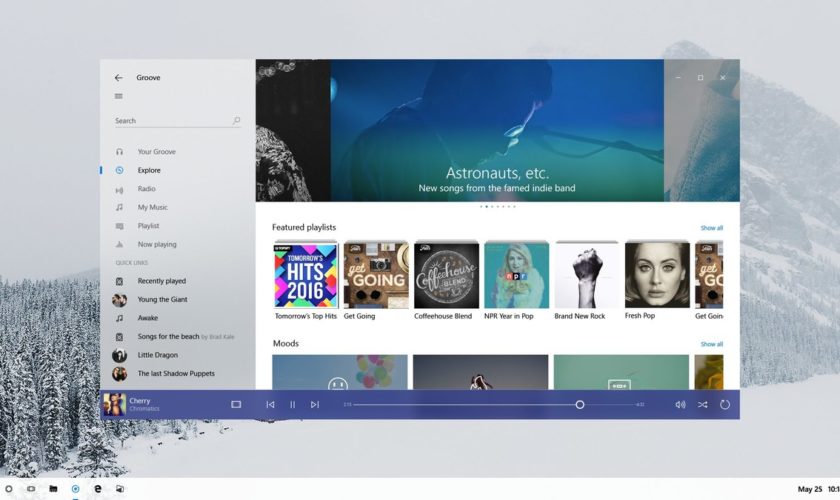840x500 pixels.
Task: Click the icon beside Songs for the beach
Action: click(x=119, y=337)
